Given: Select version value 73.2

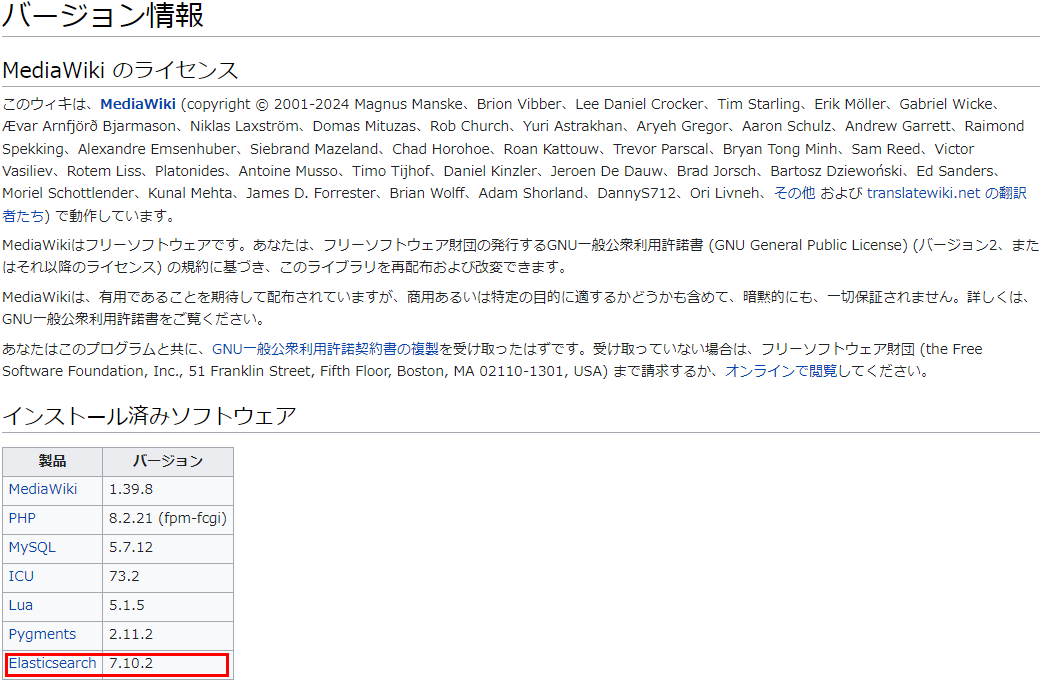Looking at the screenshot, I should click(x=124, y=576).
